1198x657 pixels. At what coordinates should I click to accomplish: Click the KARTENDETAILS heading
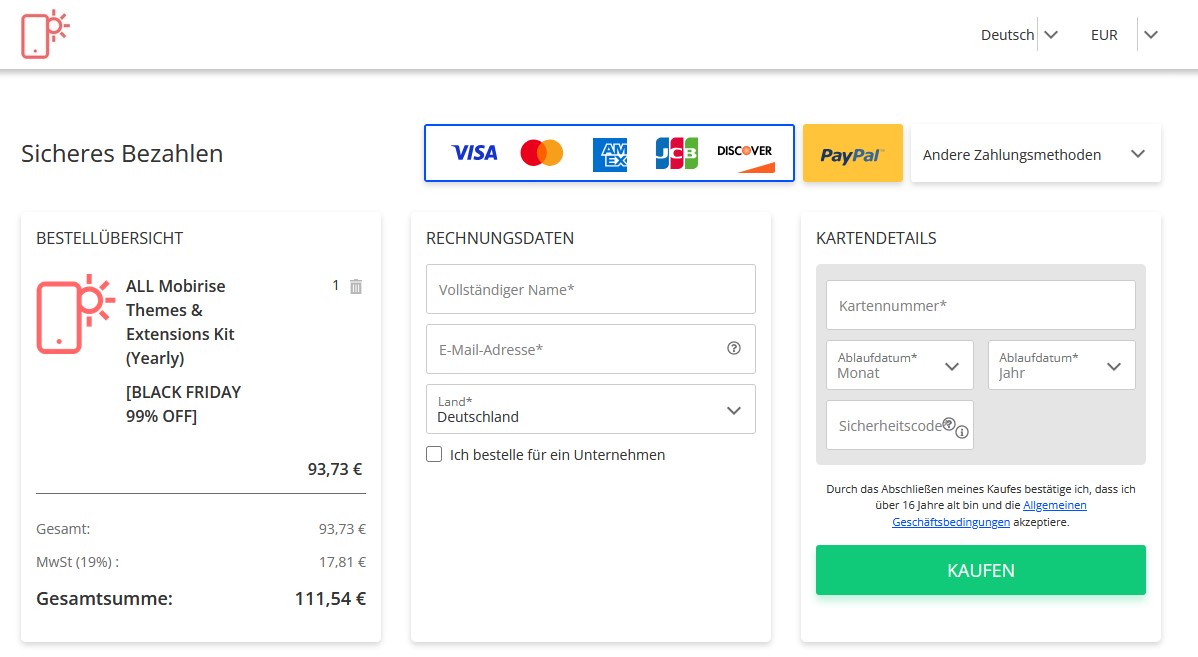pos(876,238)
